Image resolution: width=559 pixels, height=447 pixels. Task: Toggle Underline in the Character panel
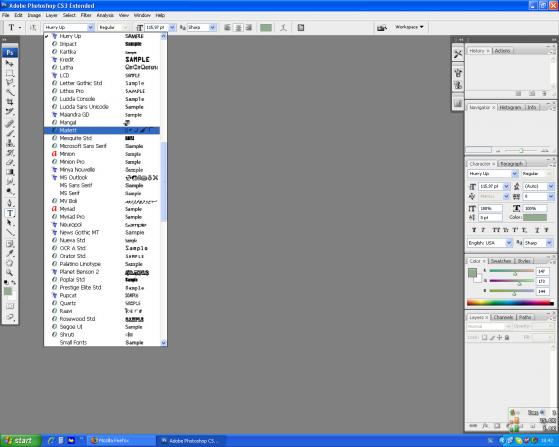[537, 230]
